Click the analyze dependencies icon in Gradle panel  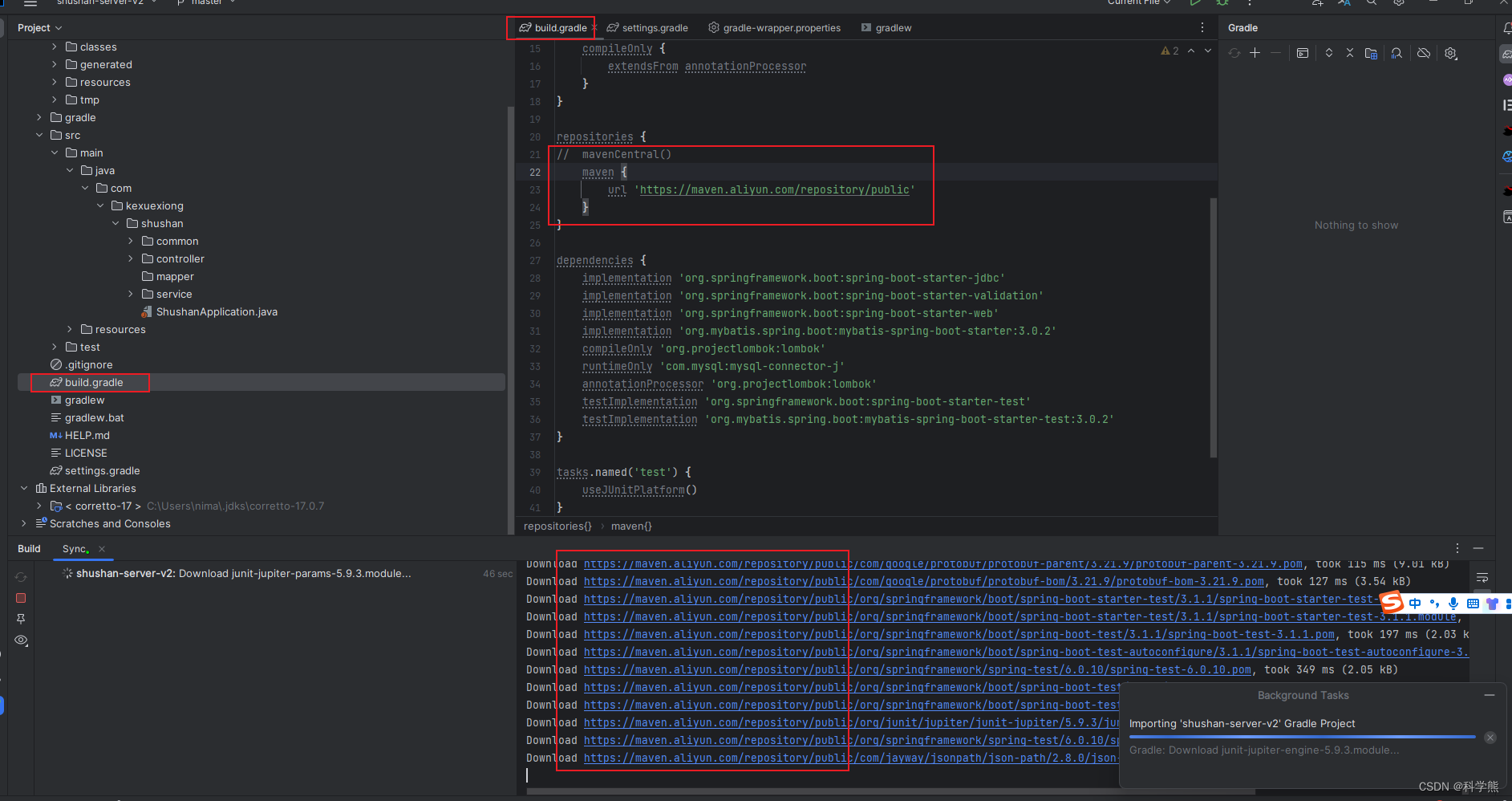click(1396, 53)
